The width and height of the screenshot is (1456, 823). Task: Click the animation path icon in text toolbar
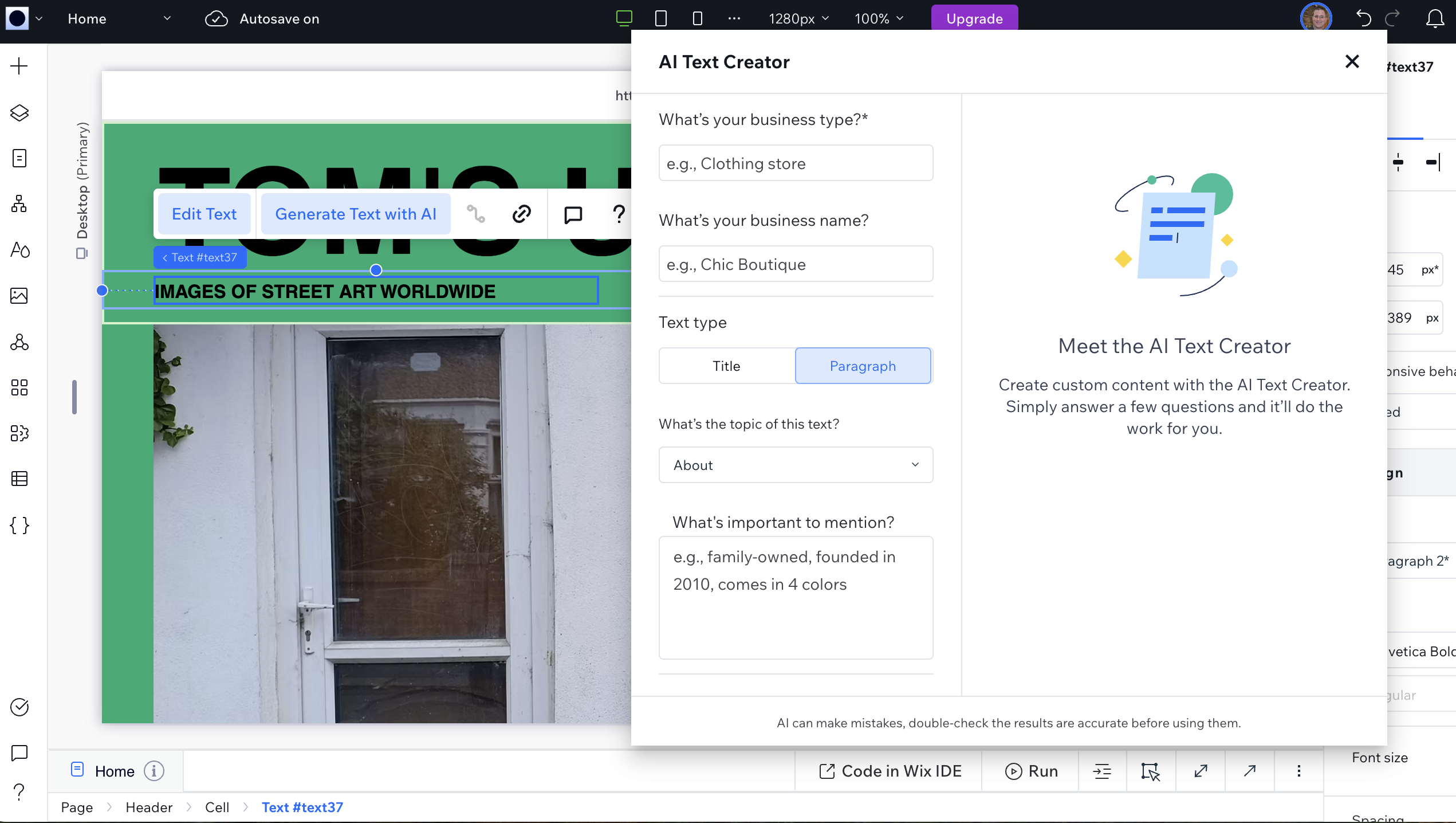[x=475, y=214]
